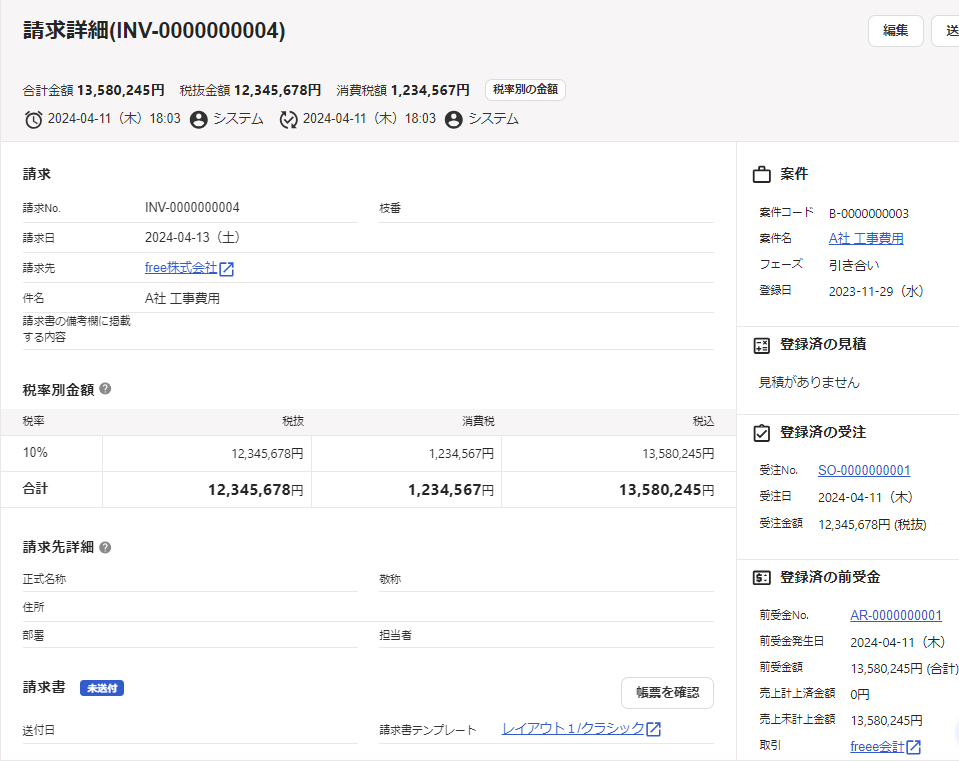Click the calculator icon beside 登録済の見積
Viewport: 959px width, 761px height.
pos(761,346)
